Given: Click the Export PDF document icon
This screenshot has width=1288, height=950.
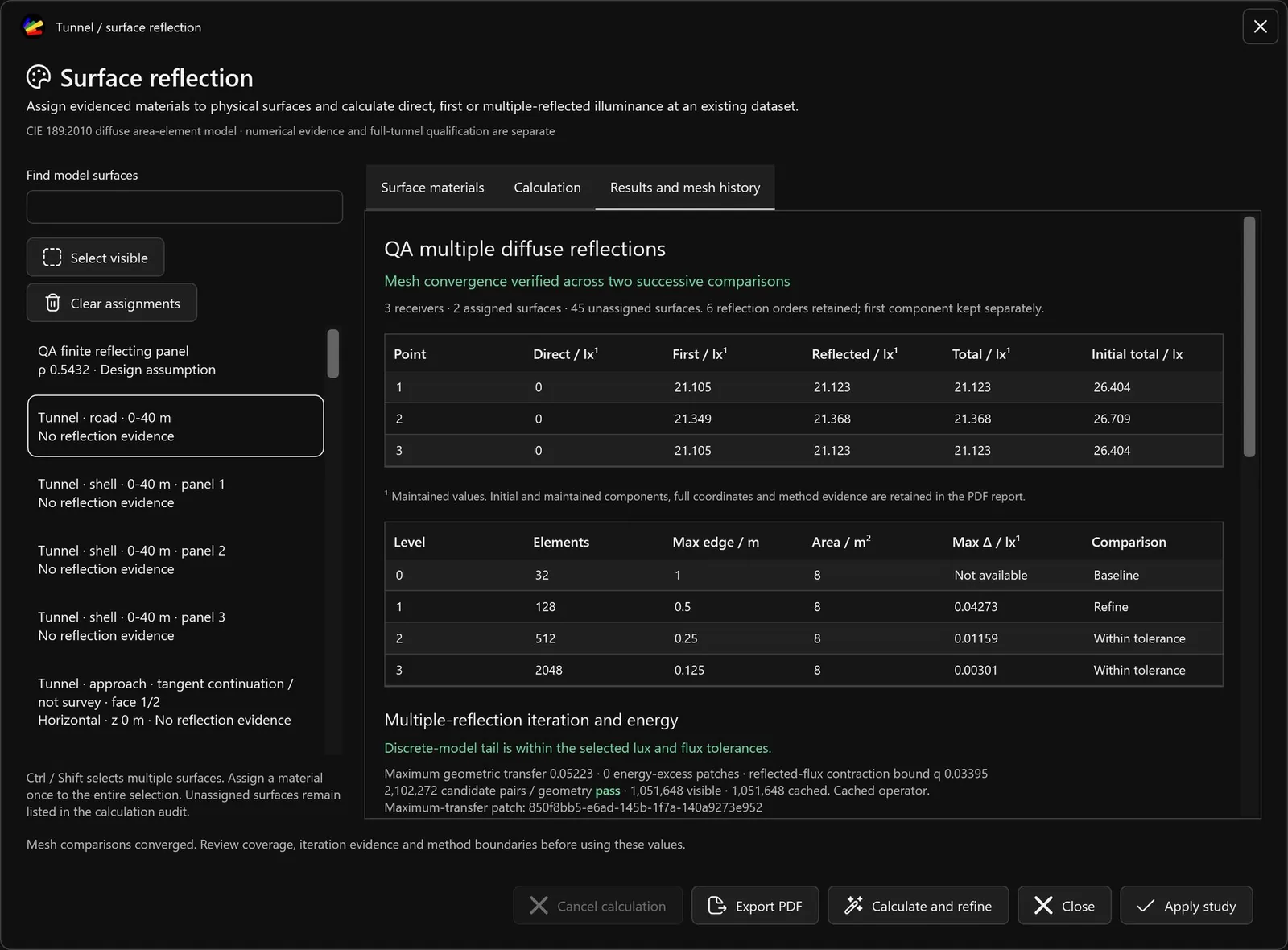Looking at the screenshot, I should click(716, 906).
